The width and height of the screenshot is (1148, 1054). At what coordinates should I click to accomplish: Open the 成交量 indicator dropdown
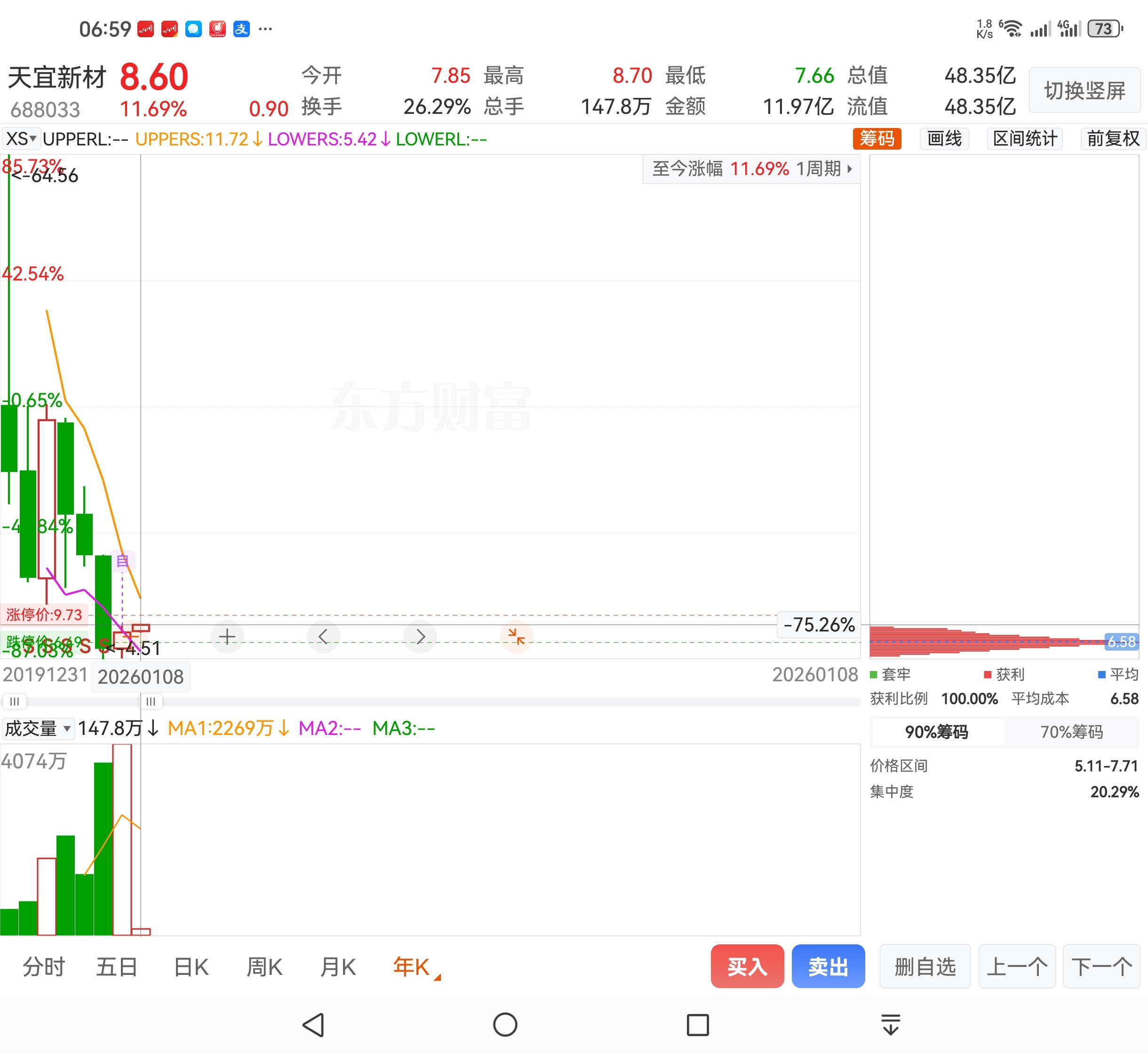coord(38,728)
